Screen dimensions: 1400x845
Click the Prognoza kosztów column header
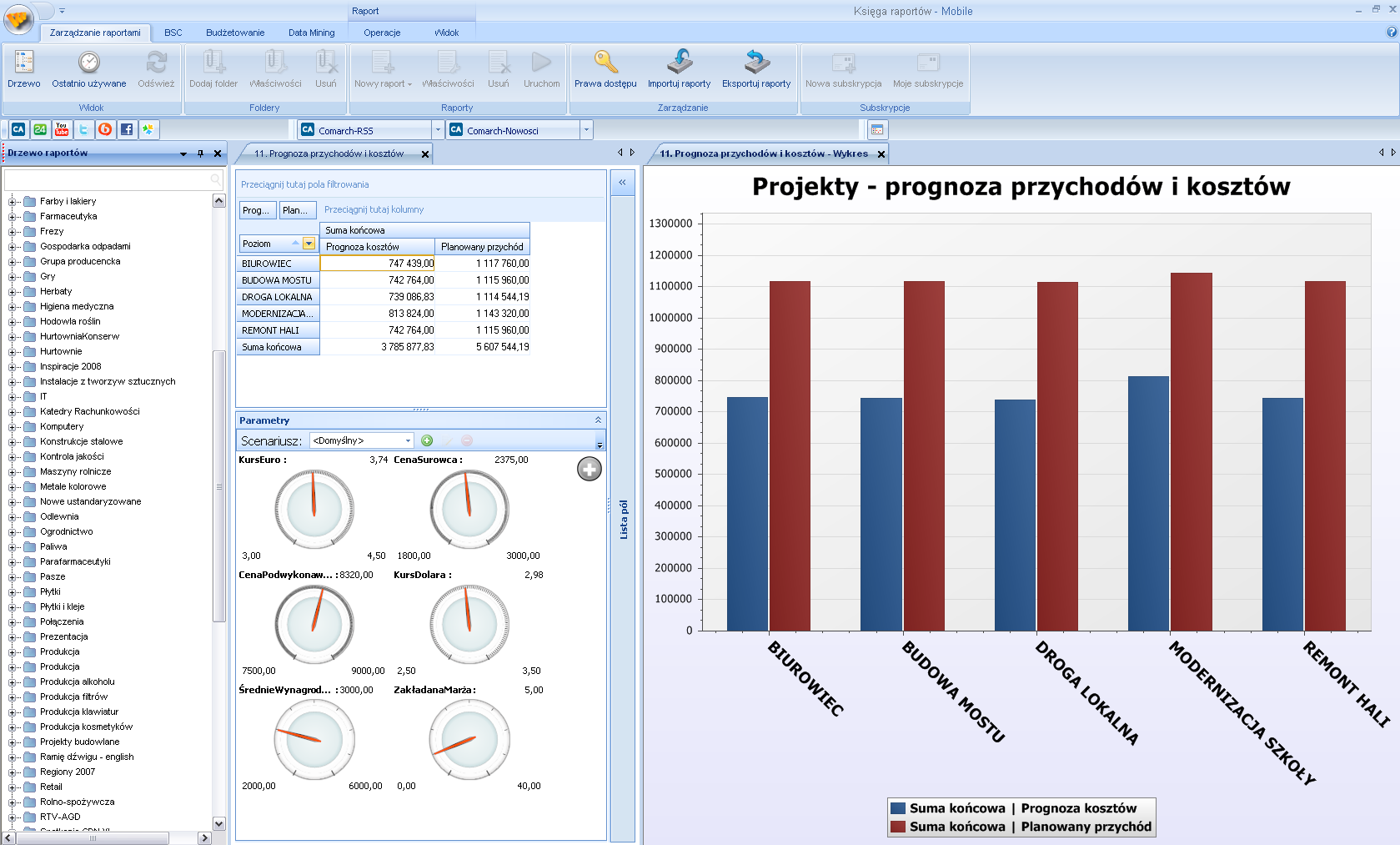378,246
